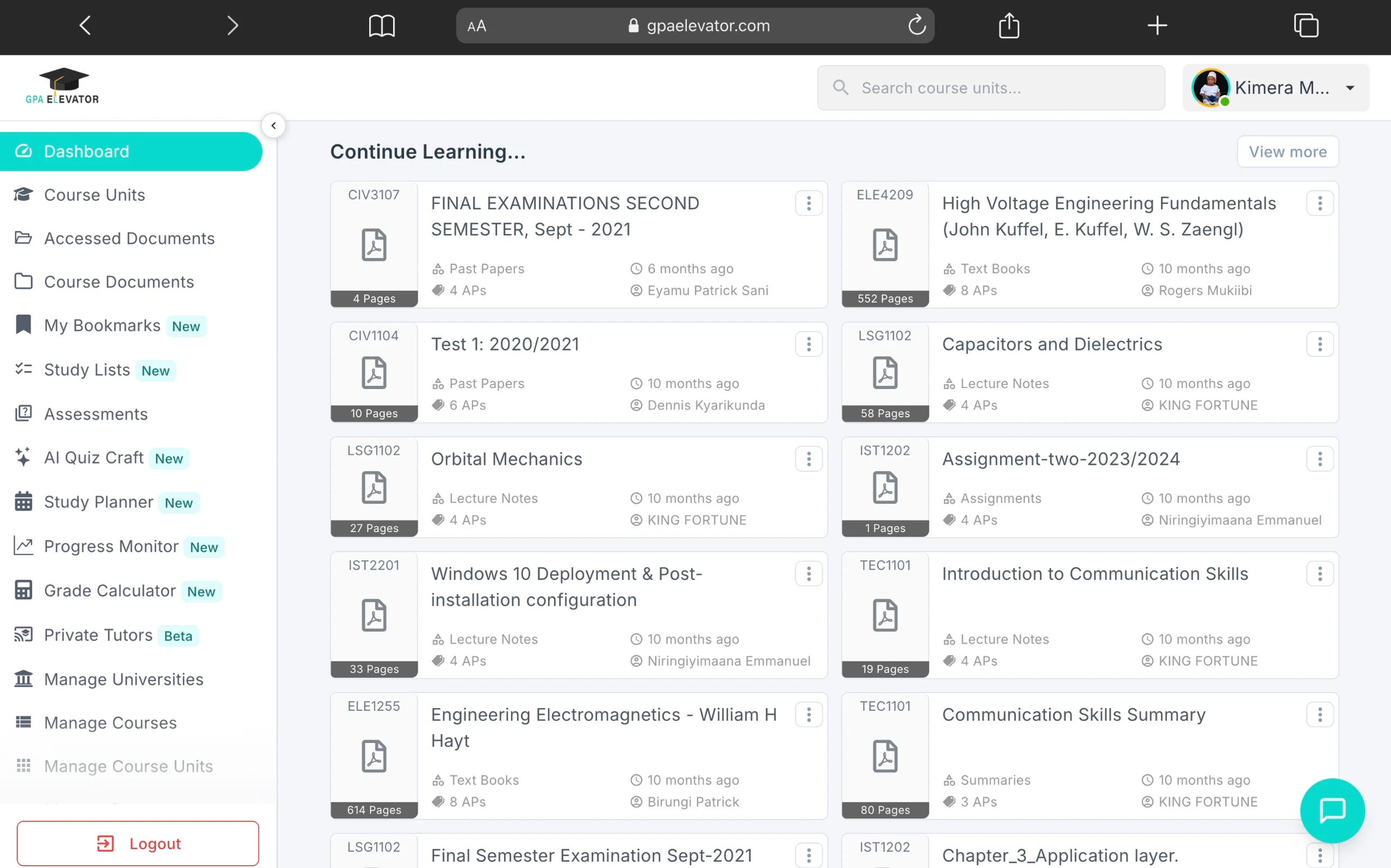Image resolution: width=1391 pixels, height=868 pixels.
Task: Click the GPA Elevator logo
Action: tap(62, 86)
